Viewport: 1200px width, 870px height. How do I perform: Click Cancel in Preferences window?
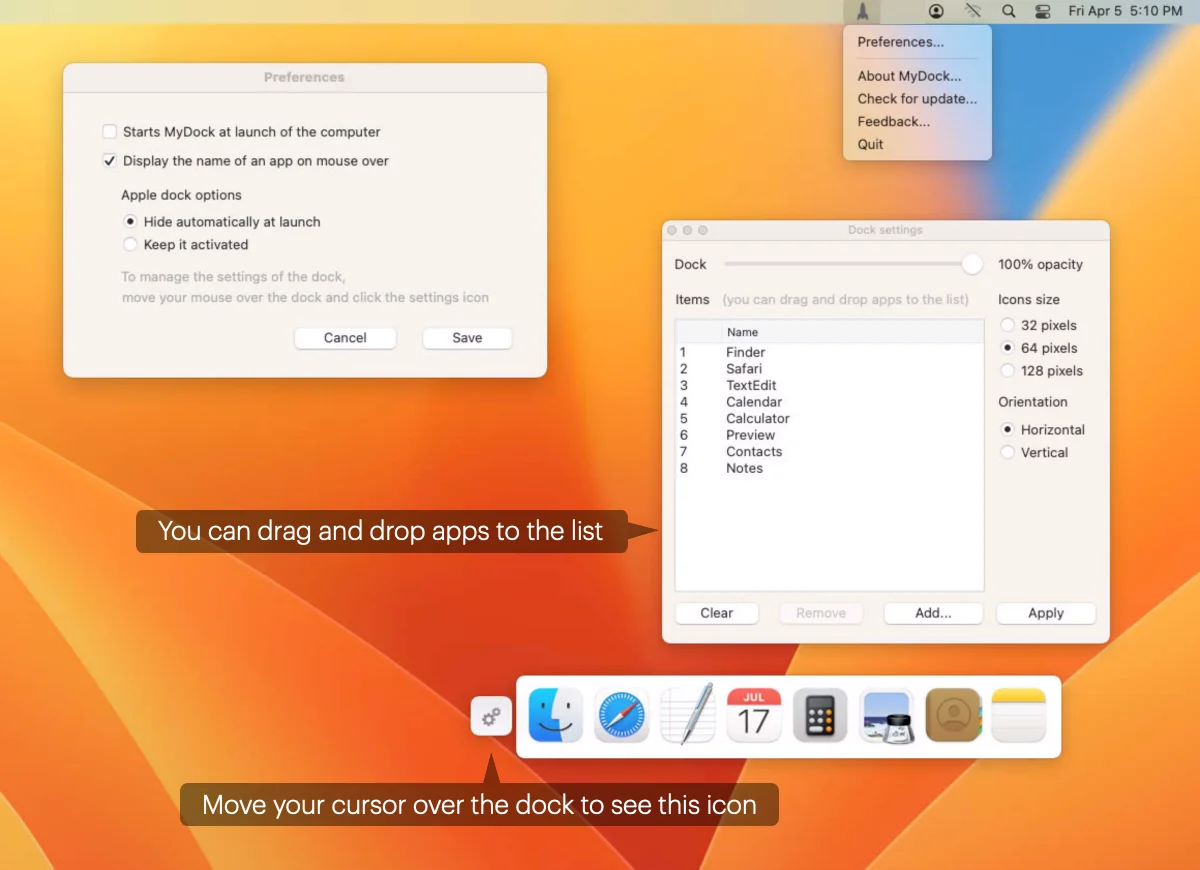(345, 338)
